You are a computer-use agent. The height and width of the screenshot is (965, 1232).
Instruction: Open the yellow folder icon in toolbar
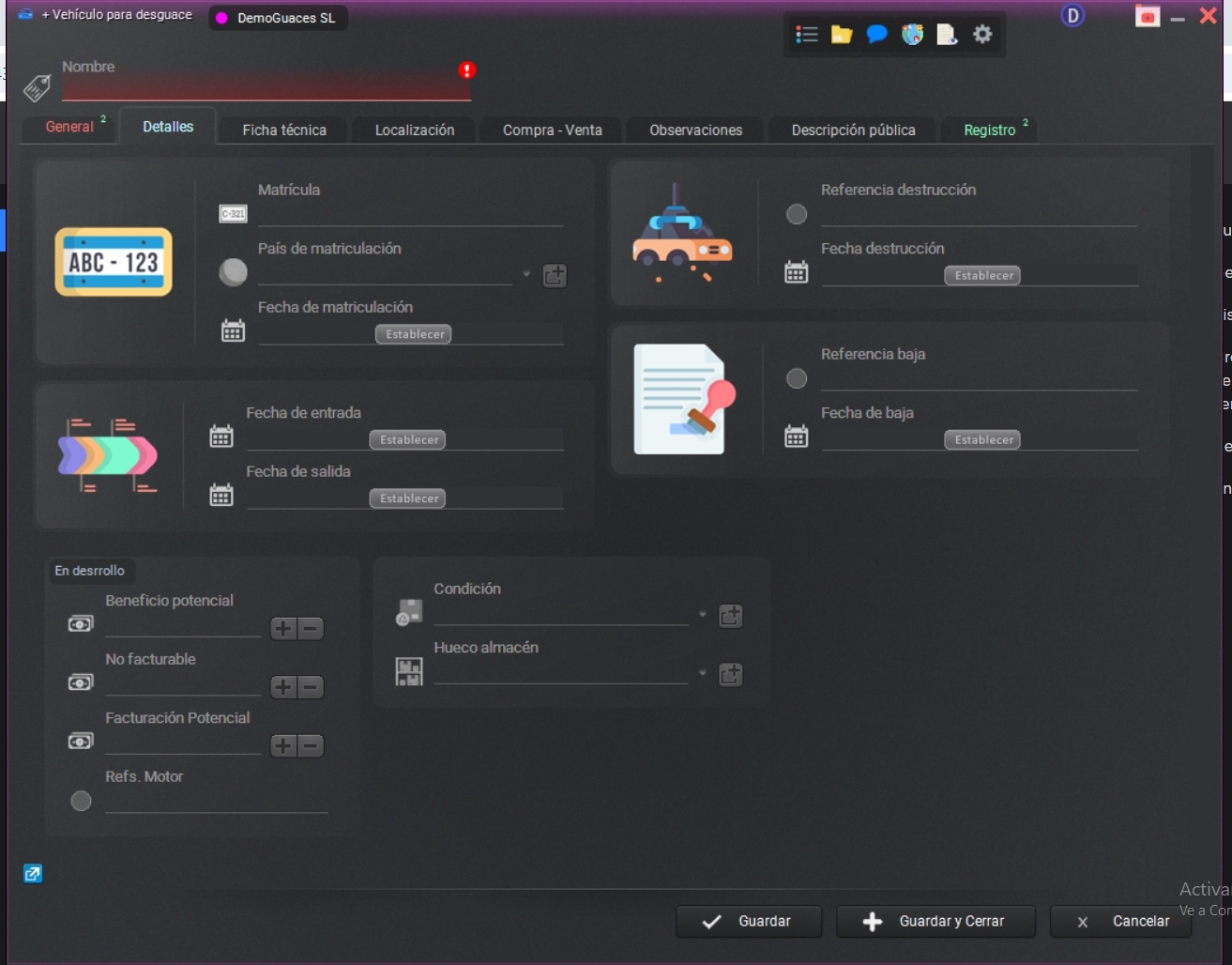842,35
